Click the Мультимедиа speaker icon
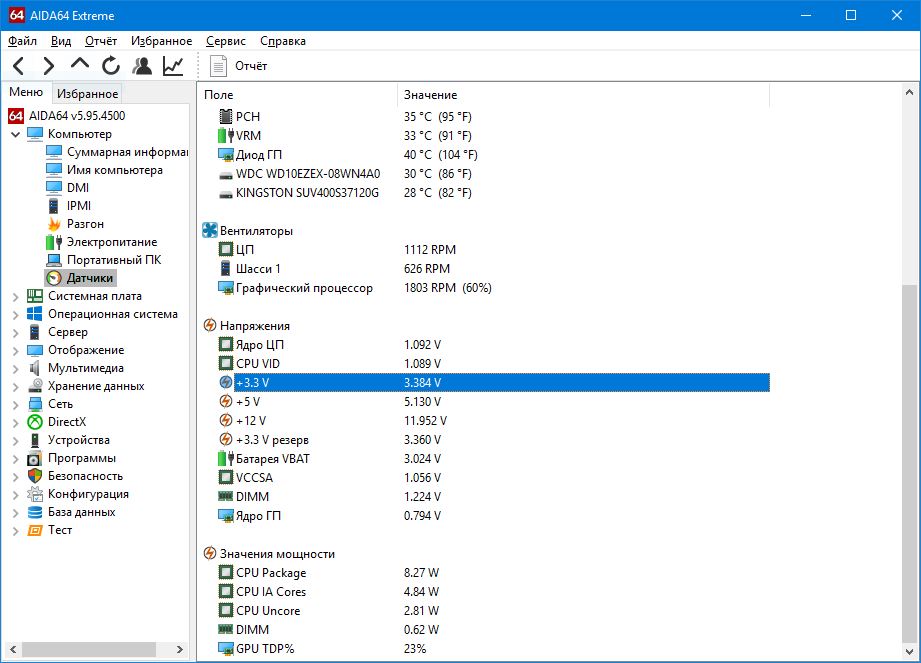 pyautogui.click(x=35, y=368)
